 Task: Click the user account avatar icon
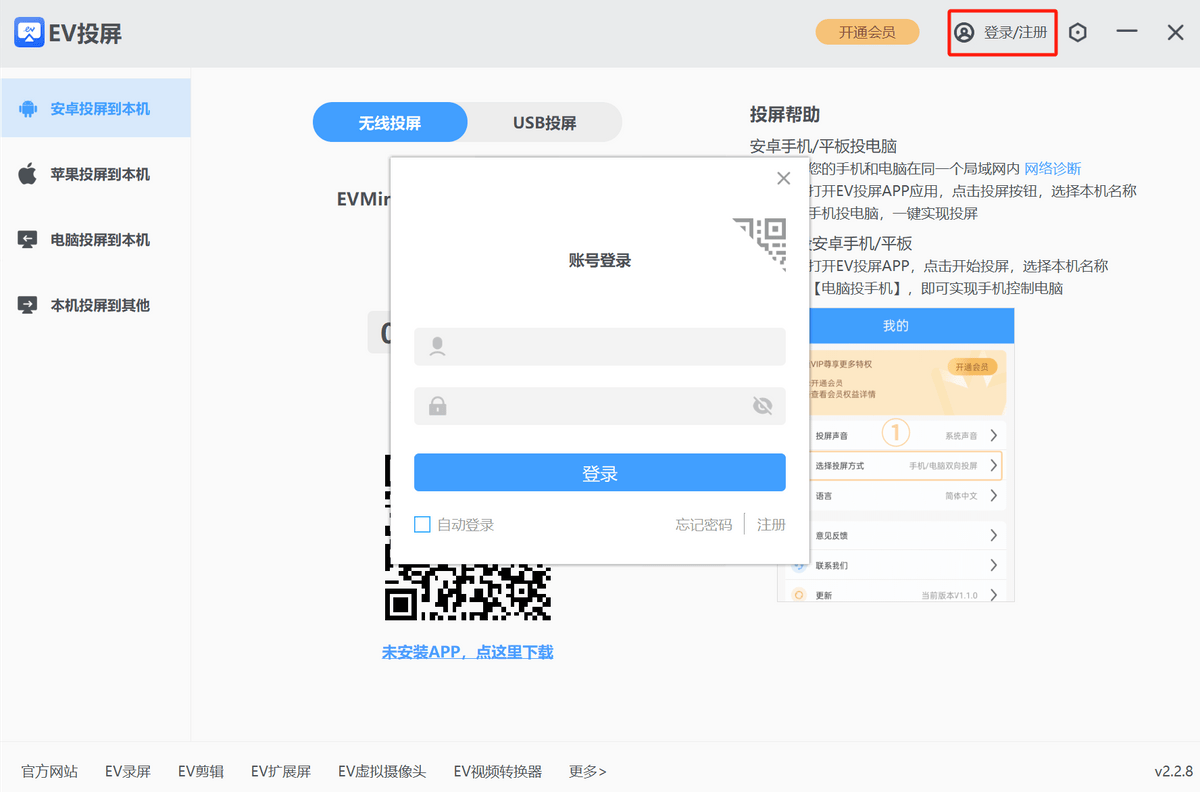click(x=964, y=33)
